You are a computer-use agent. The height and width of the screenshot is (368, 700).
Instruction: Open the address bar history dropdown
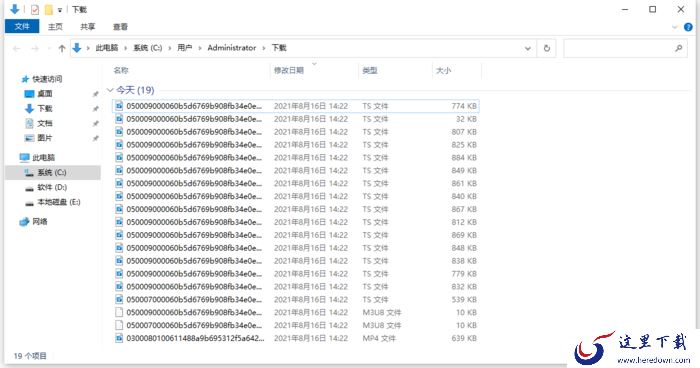[x=528, y=48]
